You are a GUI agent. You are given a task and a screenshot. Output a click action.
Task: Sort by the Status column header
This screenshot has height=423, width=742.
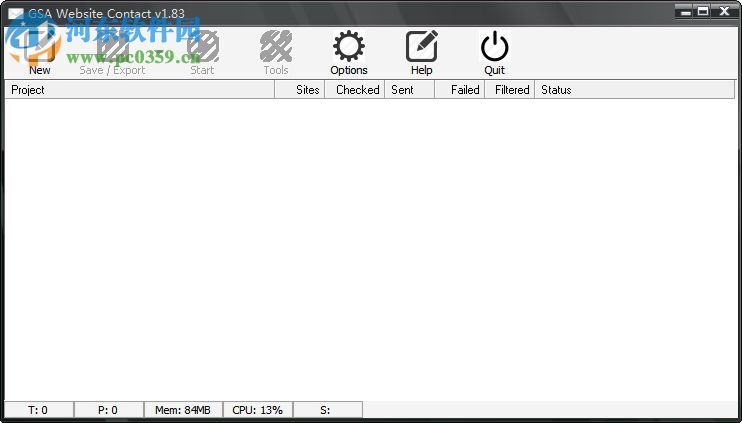(635, 89)
